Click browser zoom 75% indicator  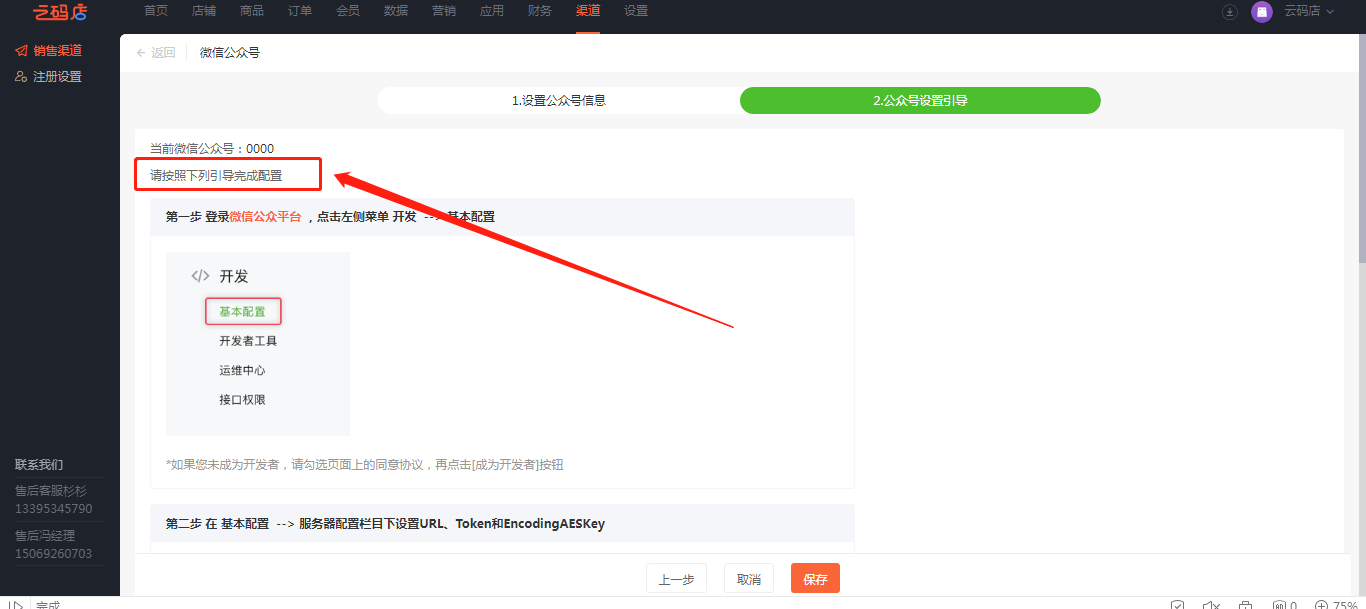point(1336,604)
